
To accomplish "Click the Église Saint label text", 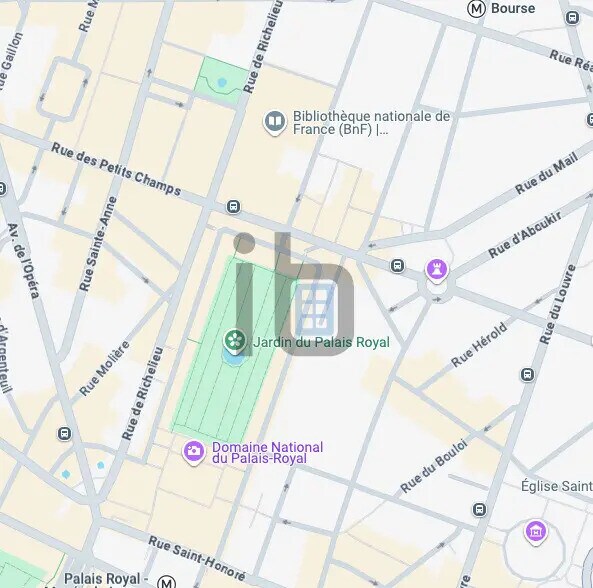I will 557,486.
